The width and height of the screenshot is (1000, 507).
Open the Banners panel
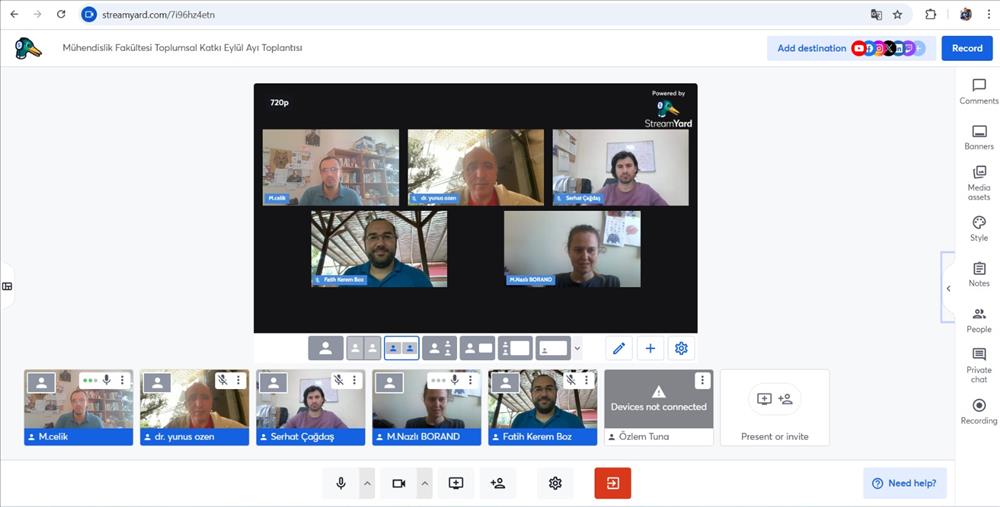(978, 137)
